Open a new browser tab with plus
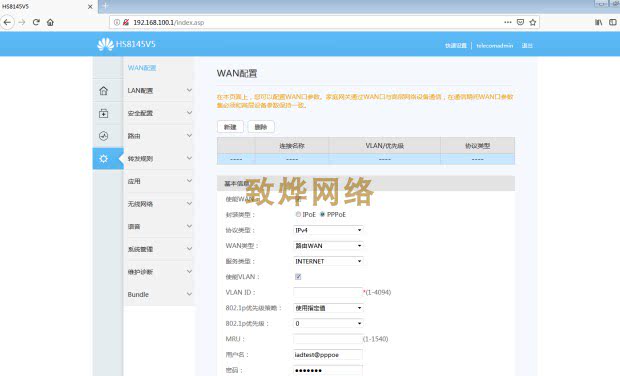This screenshot has width=620, height=376. coord(105,6)
